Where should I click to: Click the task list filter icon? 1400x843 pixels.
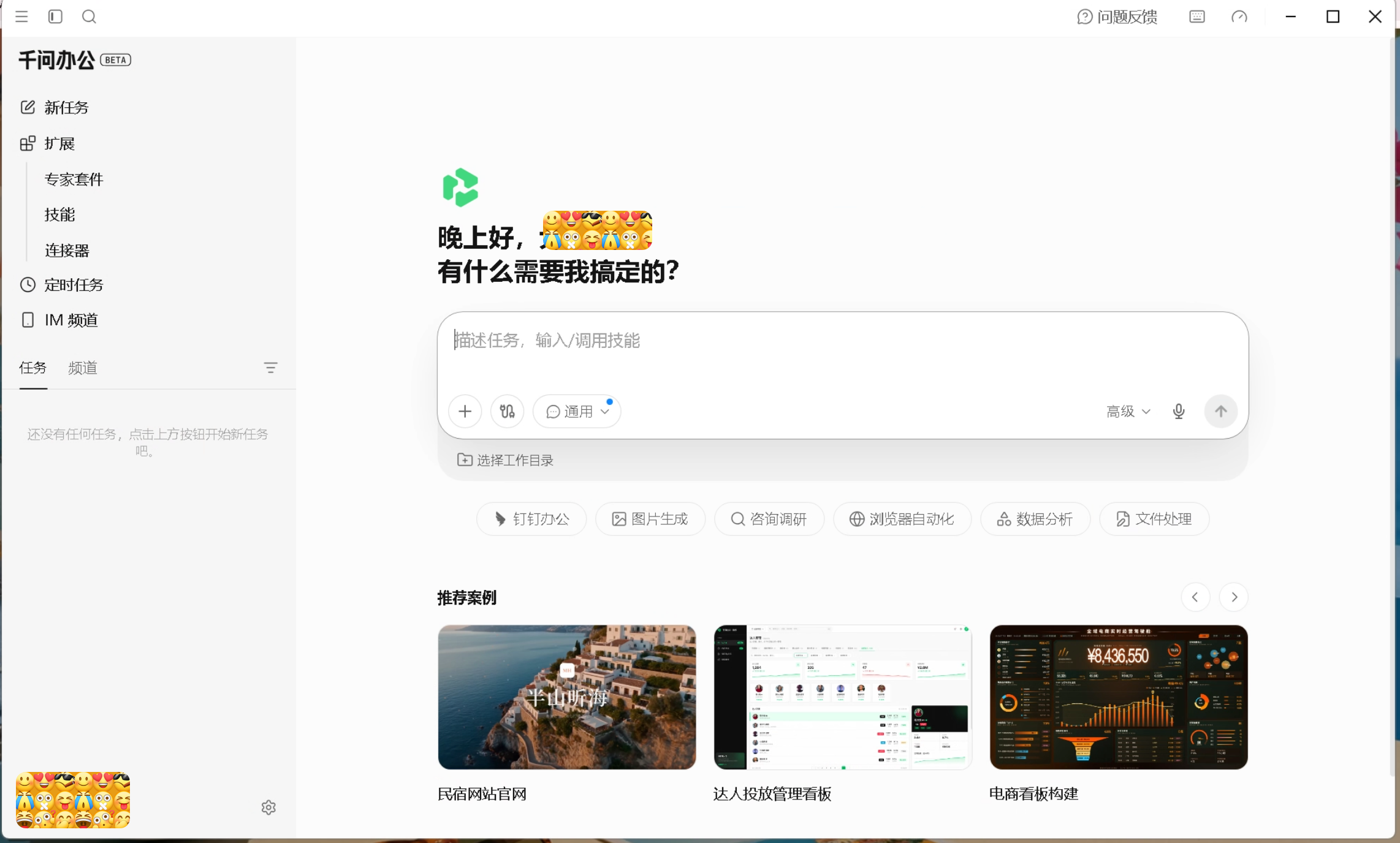click(270, 368)
